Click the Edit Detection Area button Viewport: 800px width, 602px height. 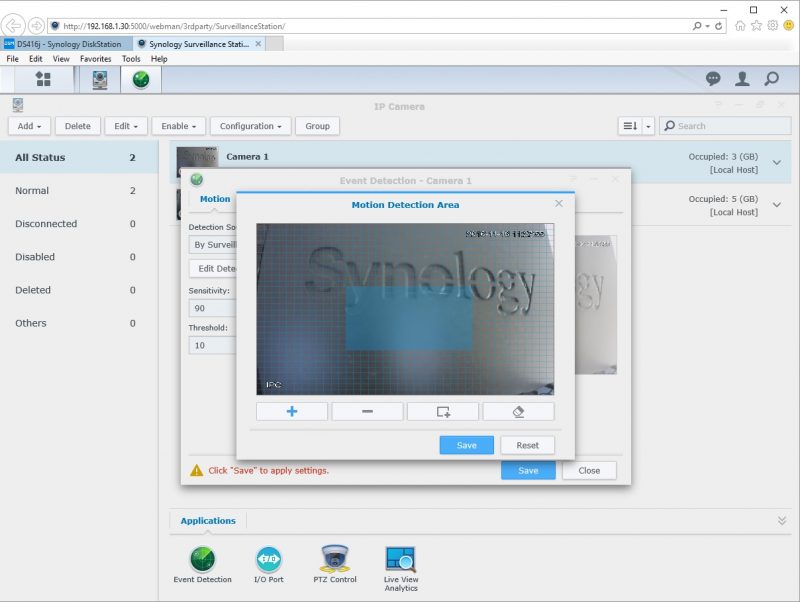(213, 268)
